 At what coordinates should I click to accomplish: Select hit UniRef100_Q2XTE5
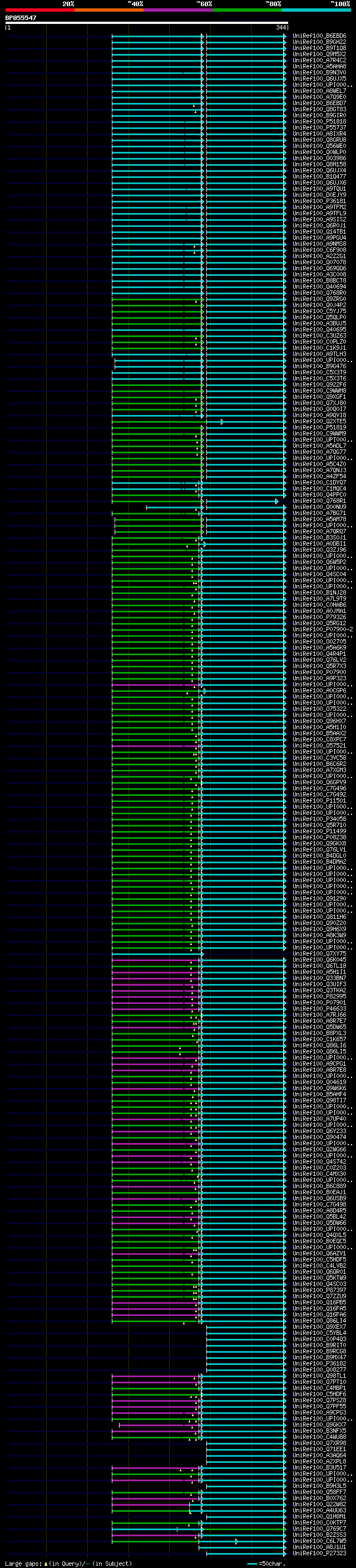coord(319,421)
